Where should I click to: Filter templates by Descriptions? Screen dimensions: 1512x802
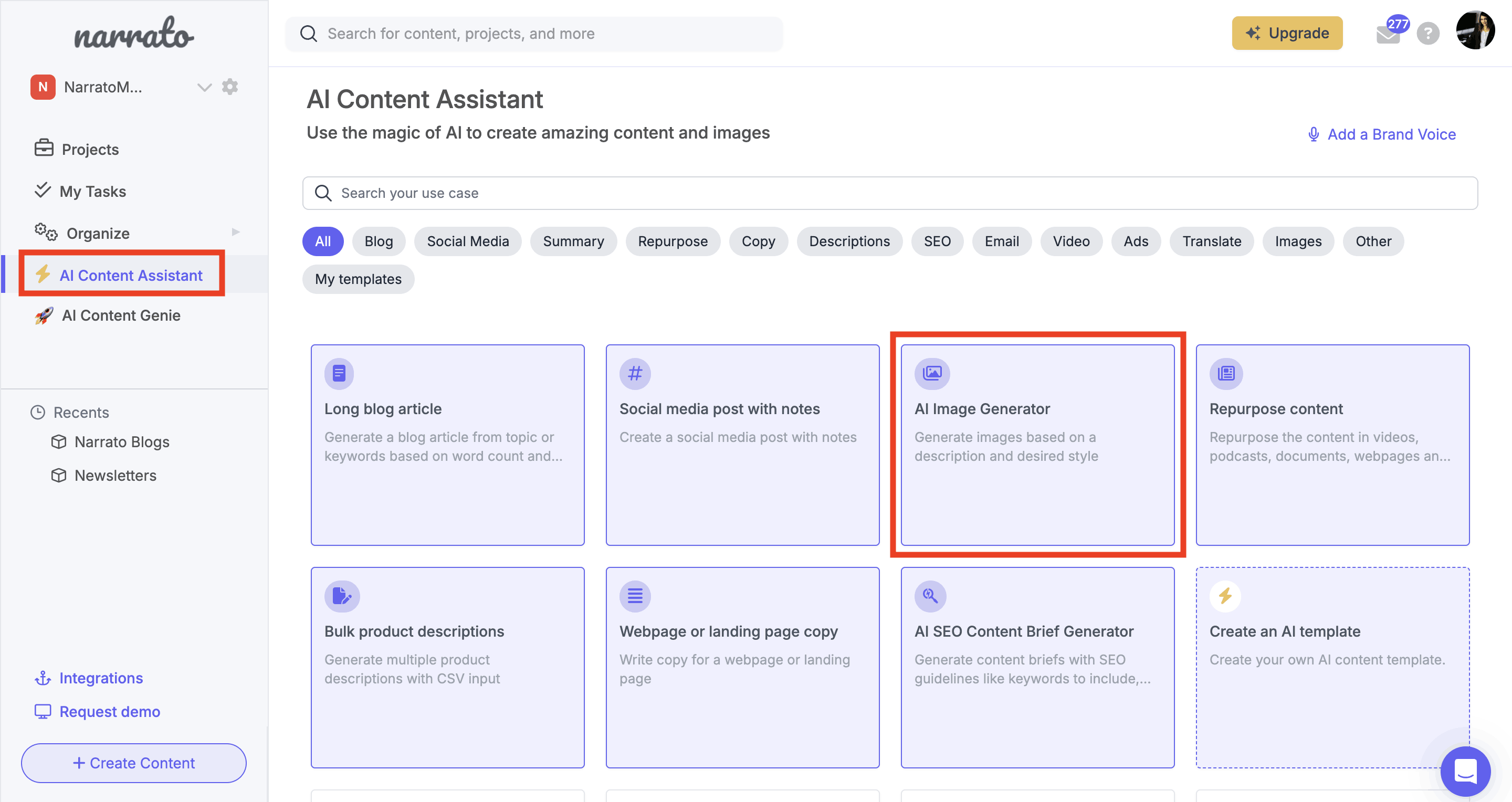pos(849,241)
